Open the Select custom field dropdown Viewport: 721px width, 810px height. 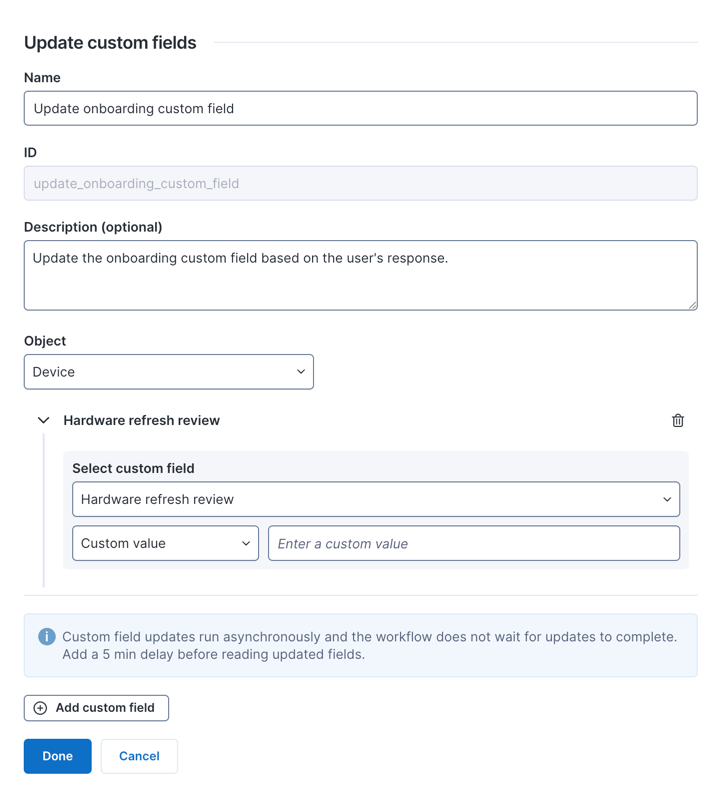(x=376, y=500)
